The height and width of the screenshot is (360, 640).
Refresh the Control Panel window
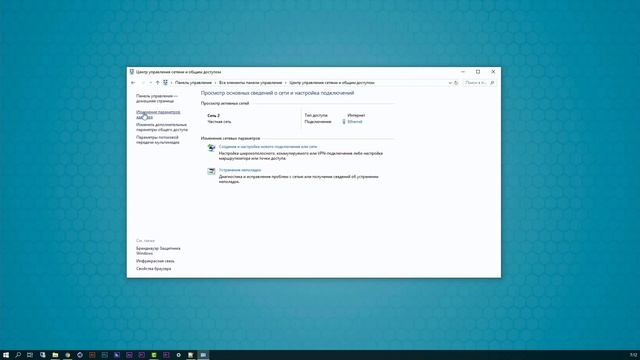(456, 83)
